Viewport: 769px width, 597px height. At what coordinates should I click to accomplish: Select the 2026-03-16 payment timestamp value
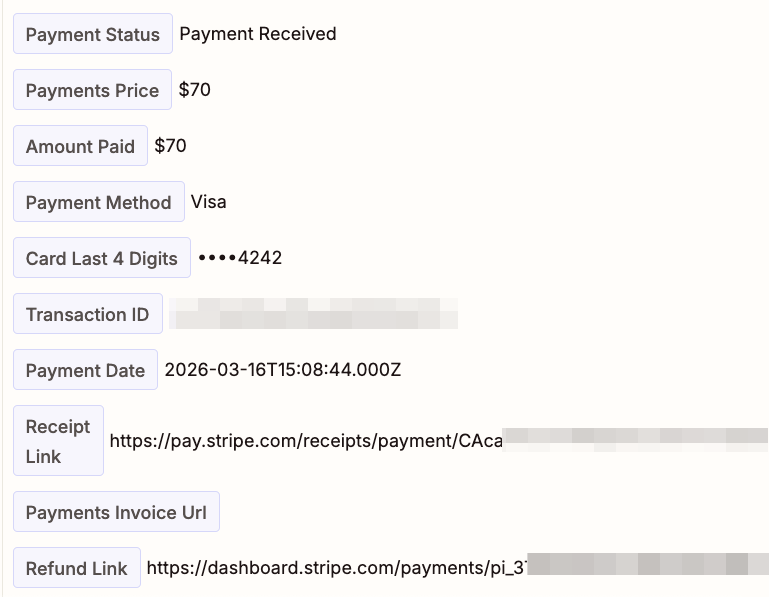(282, 370)
